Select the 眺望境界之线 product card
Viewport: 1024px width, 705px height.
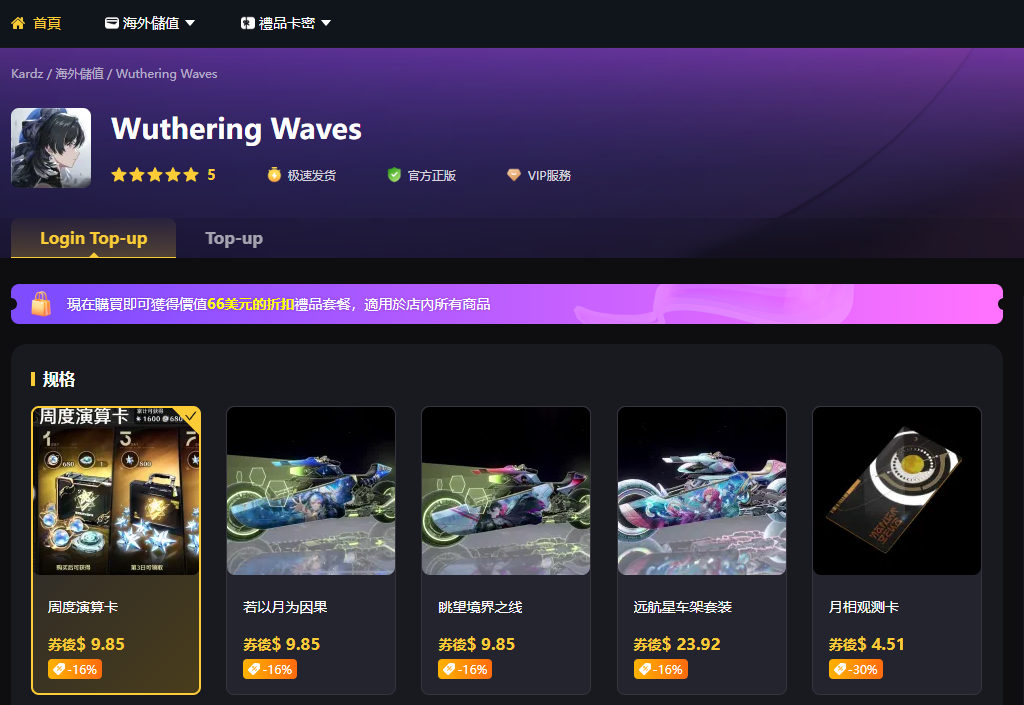click(x=506, y=550)
